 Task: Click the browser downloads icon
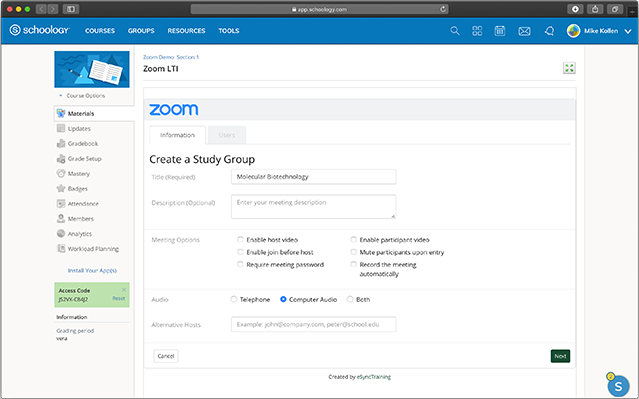pos(575,9)
